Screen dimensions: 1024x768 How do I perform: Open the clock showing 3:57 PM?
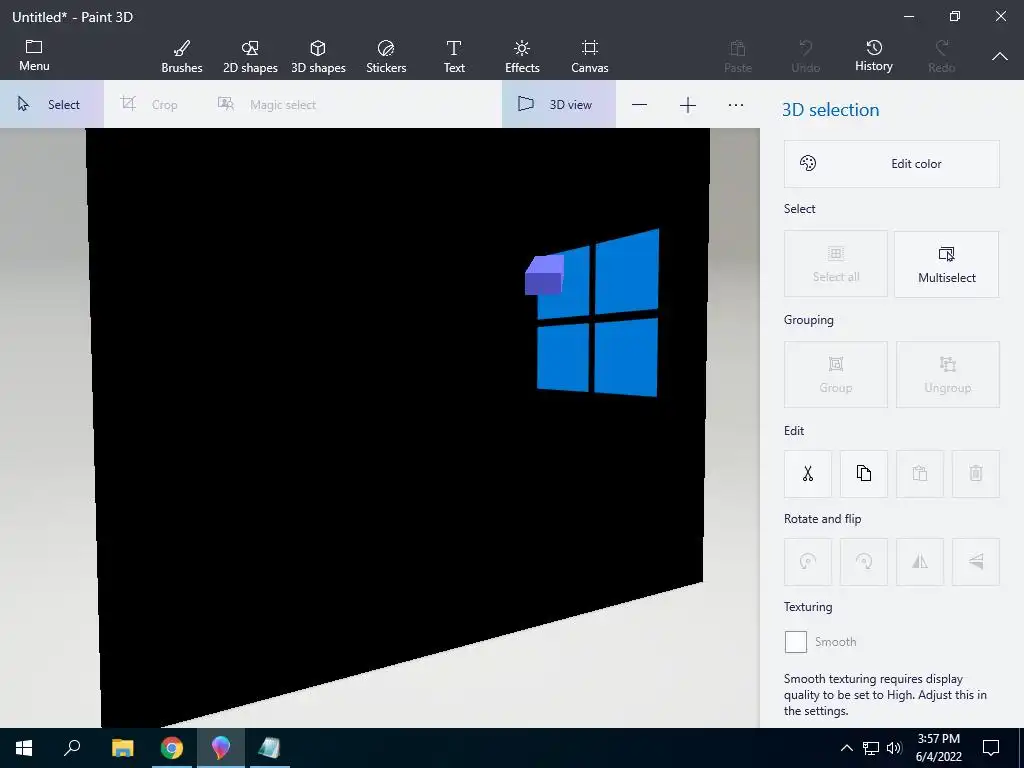938,748
